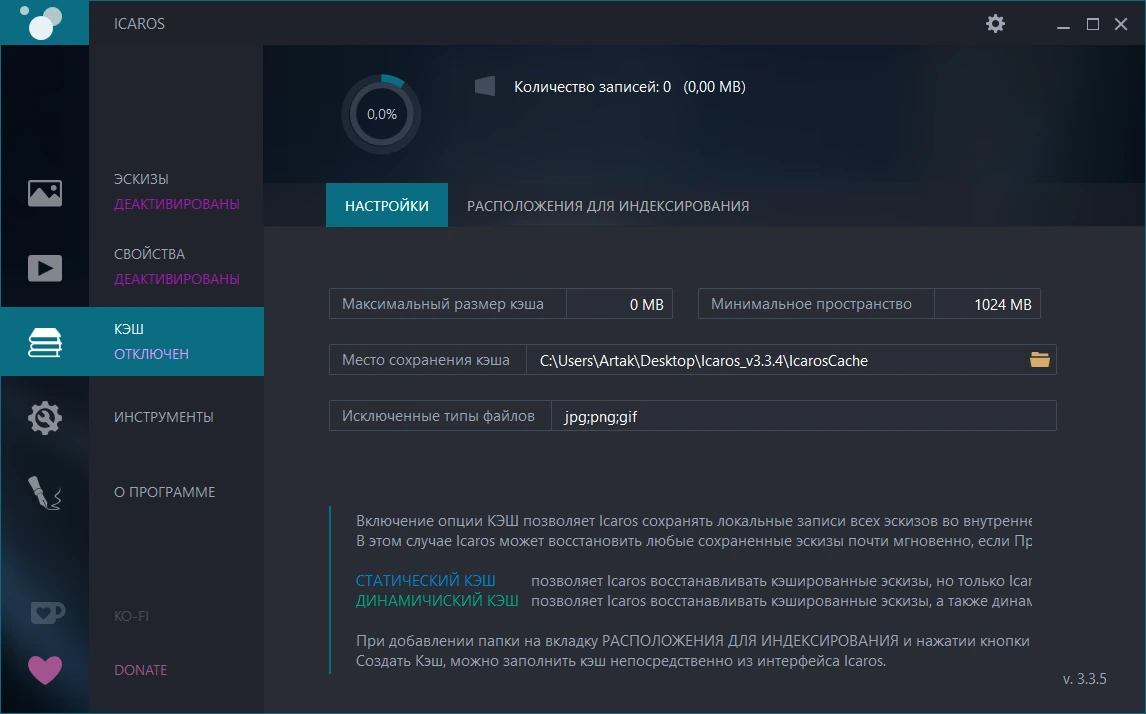This screenshot has width=1146, height=714.
Task: Click the Место сохранения кэша label
Action: point(426,360)
